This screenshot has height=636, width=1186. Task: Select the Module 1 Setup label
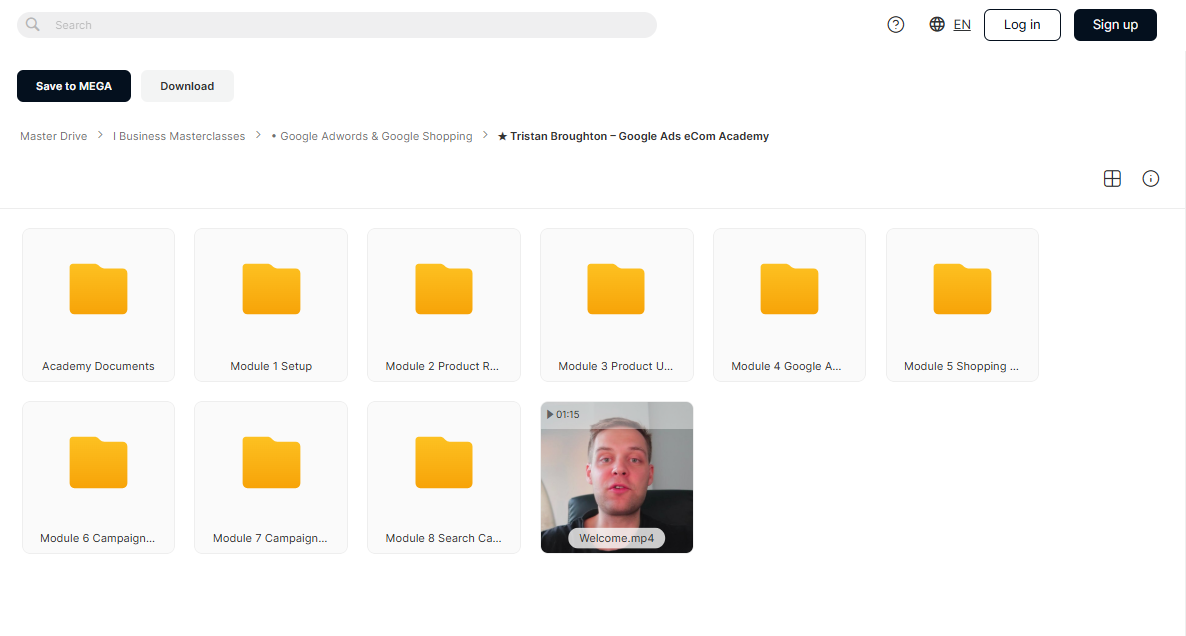(x=271, y=366)
